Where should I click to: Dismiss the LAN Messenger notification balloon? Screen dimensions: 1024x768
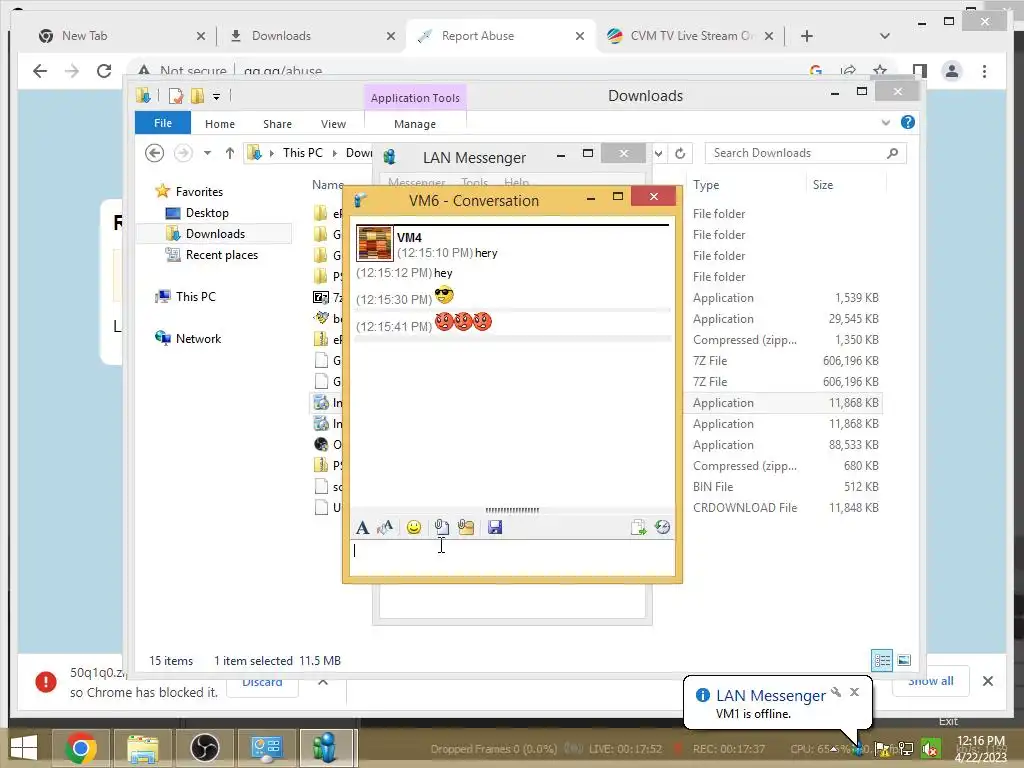[854, 692]
